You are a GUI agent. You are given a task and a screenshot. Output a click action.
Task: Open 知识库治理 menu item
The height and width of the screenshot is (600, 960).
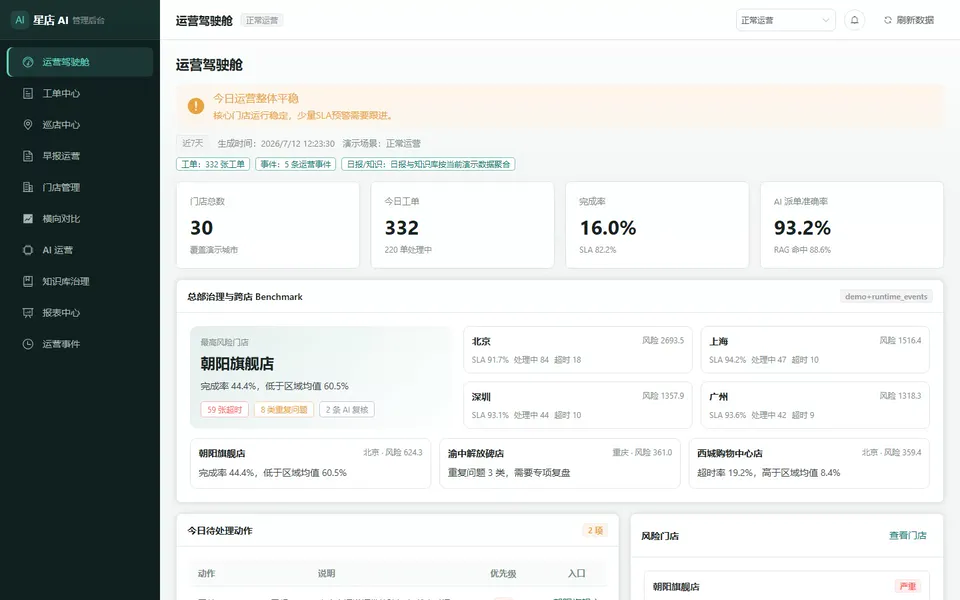click(x=80, y=281)
